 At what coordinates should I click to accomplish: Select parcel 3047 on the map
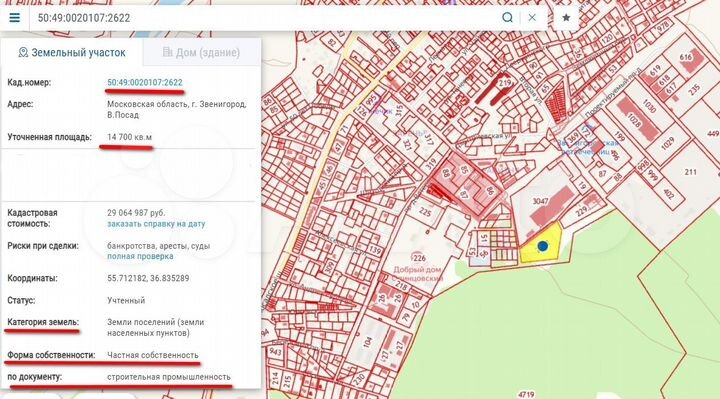click(x=540, y=201)
